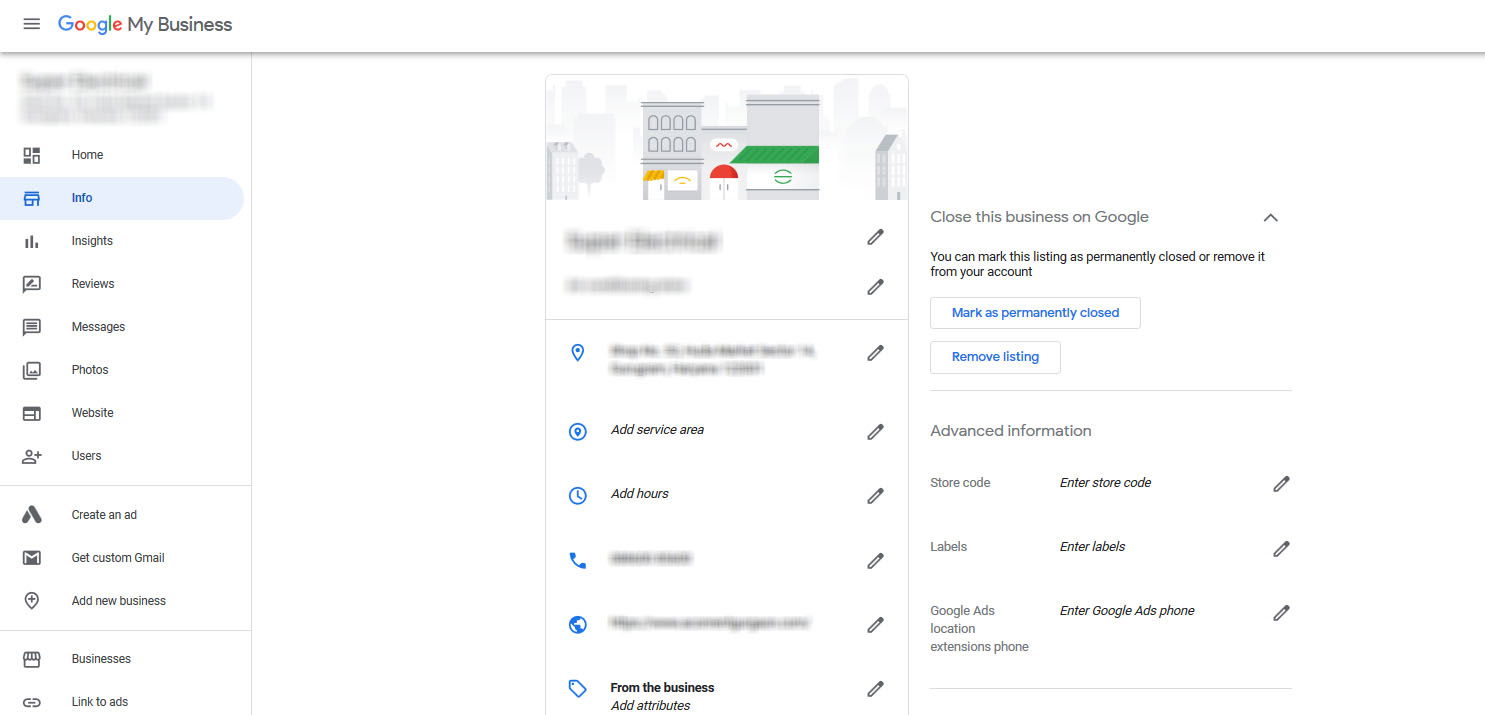Image resolution: width=1485 pixels, height=715 pixels.
Task: Open the Home section
Action: [x=87, y=155]
